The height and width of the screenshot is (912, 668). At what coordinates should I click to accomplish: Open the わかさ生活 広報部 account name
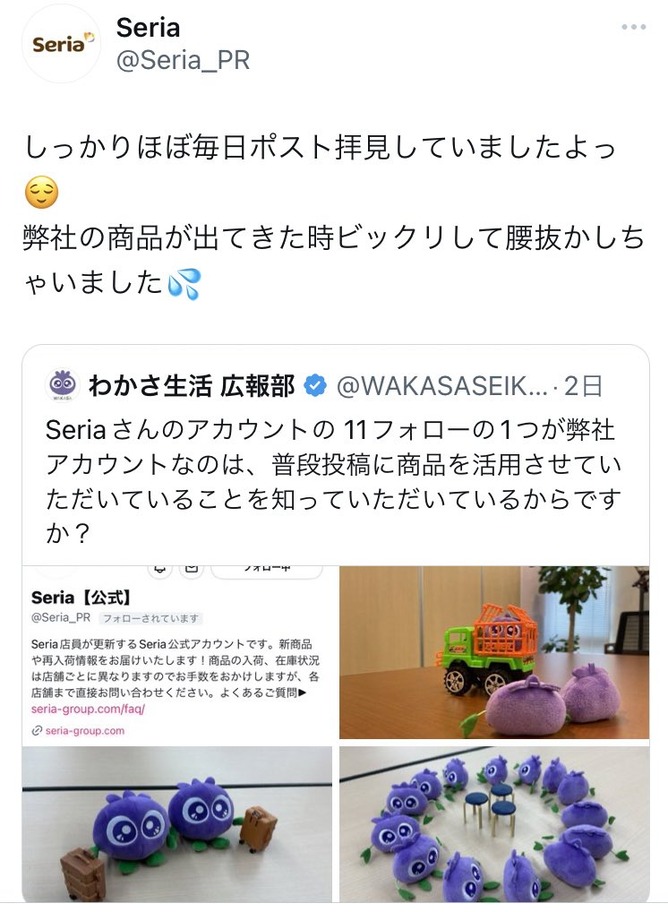tap(191, 386)
